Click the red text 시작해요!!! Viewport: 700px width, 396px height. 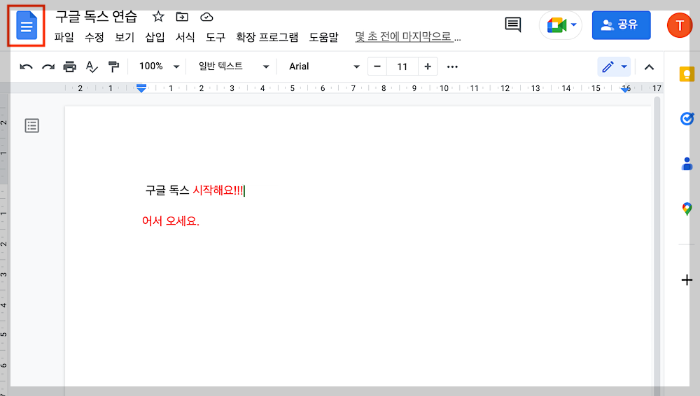[x=218, y=191]
